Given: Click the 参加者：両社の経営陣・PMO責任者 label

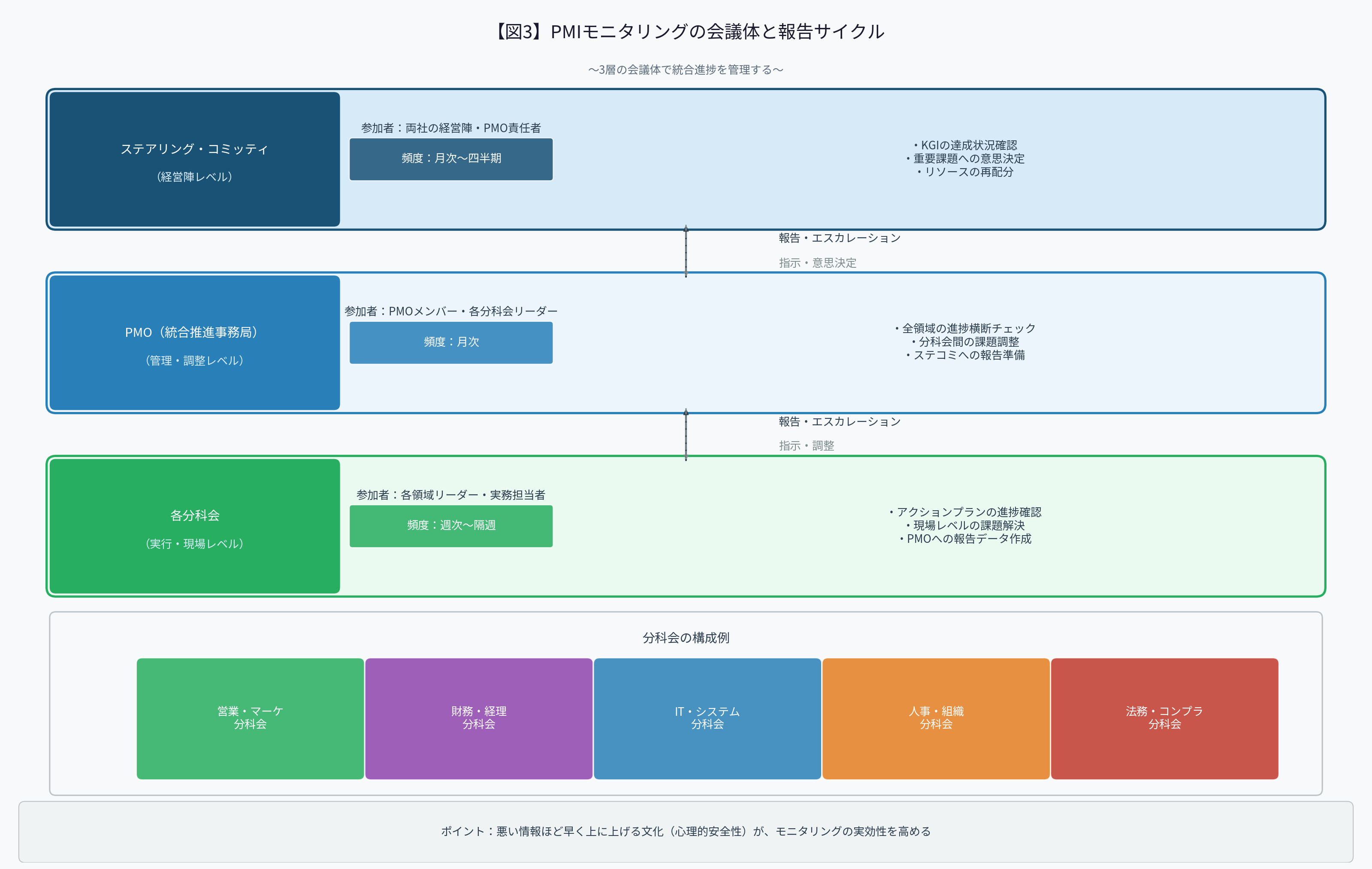Looking at the screenshot, I should [x=451, y=128].
